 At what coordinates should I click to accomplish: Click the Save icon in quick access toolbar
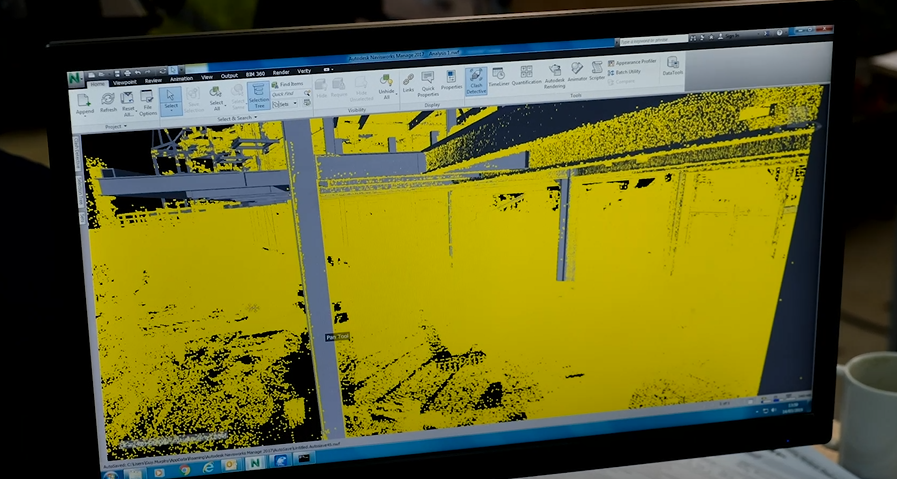click(117, 74)
